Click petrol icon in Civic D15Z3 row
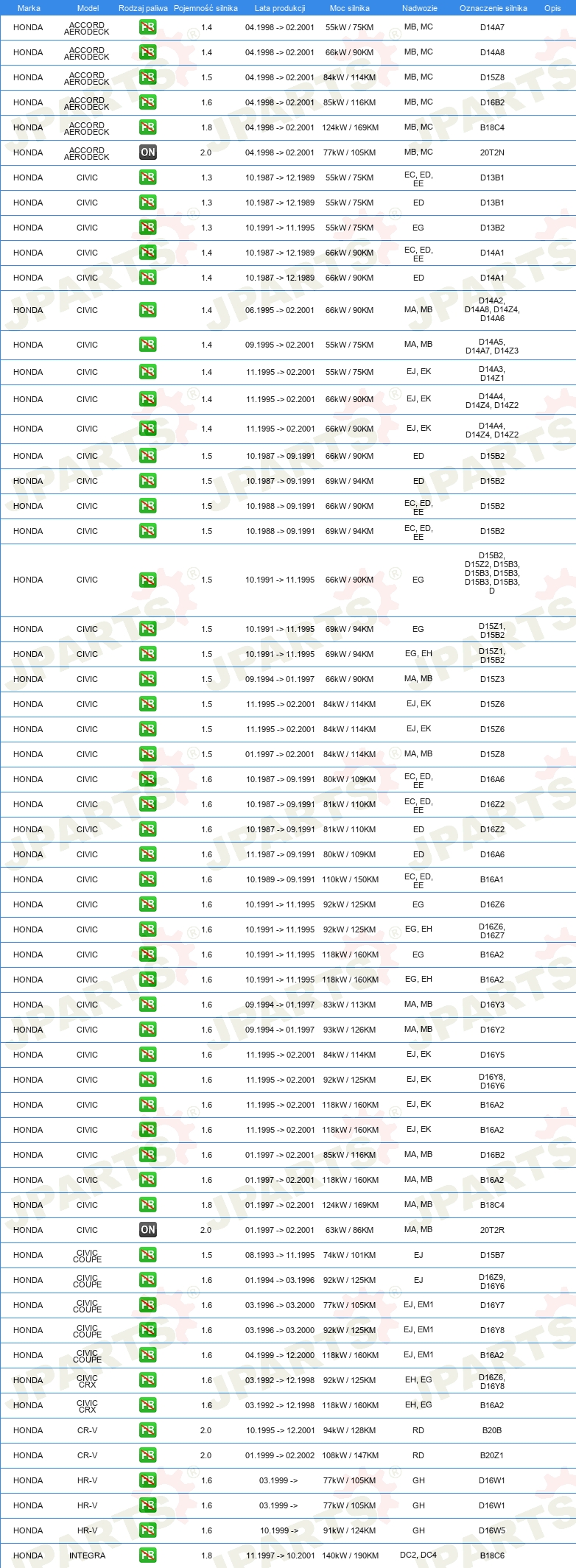This screenshot has height=1568, width=576. tap(147, 679)
